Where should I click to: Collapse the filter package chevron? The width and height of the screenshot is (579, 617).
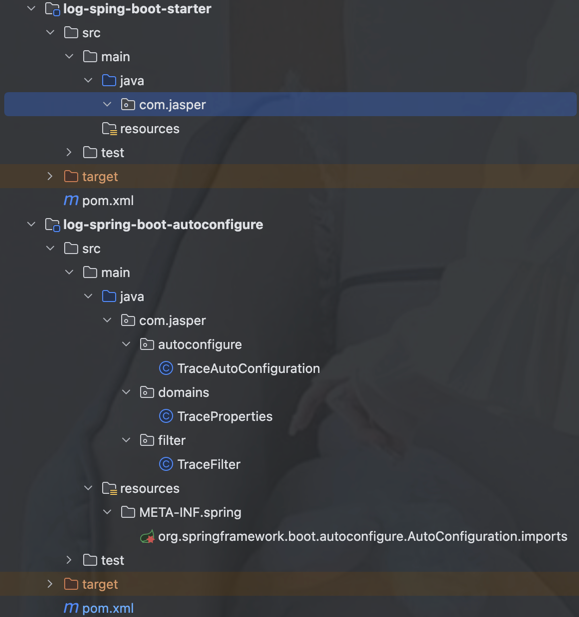(x=126, y=440)
